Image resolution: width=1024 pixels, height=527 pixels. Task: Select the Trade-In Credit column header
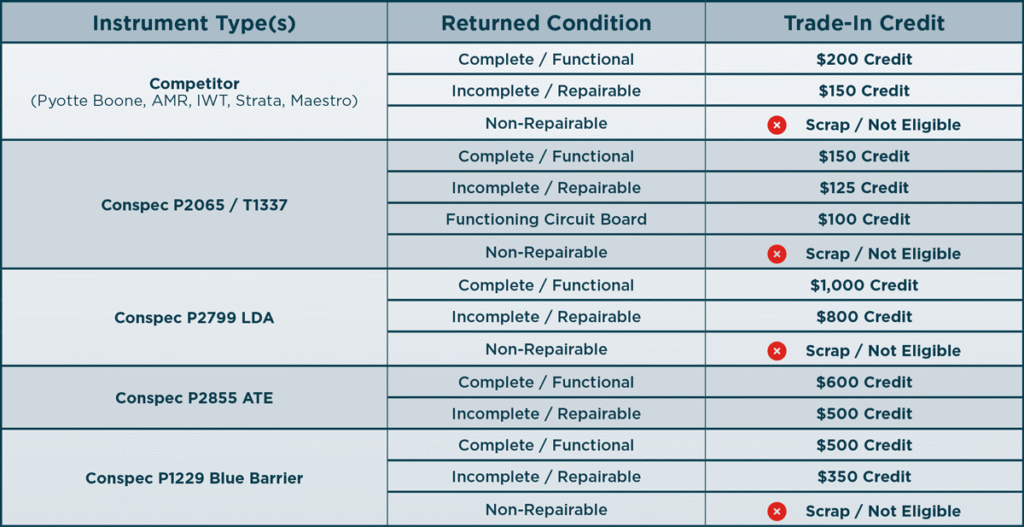click(864, 23)
